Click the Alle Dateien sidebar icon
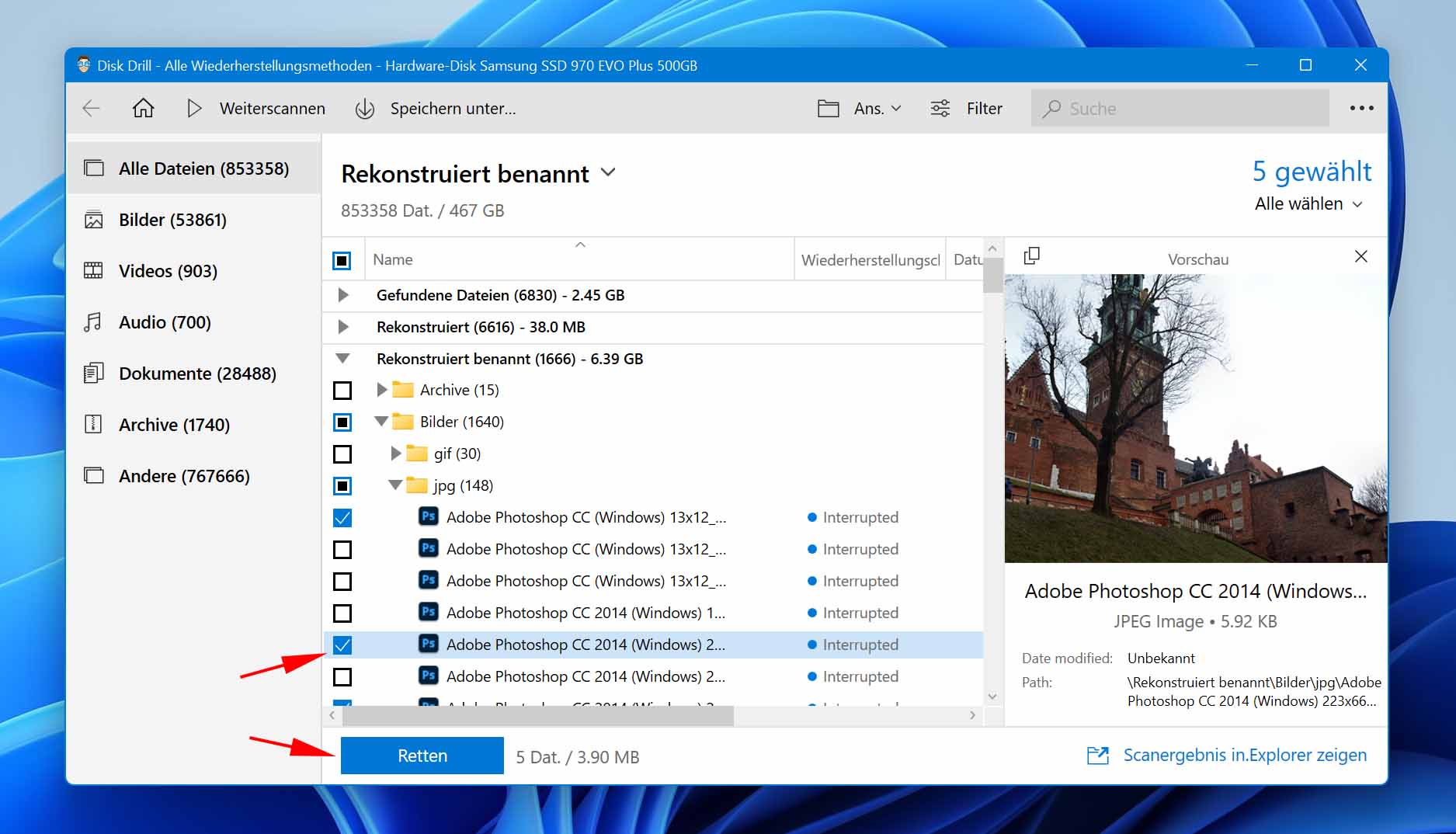Screen dimensions: 1456x834 point(94,168)
